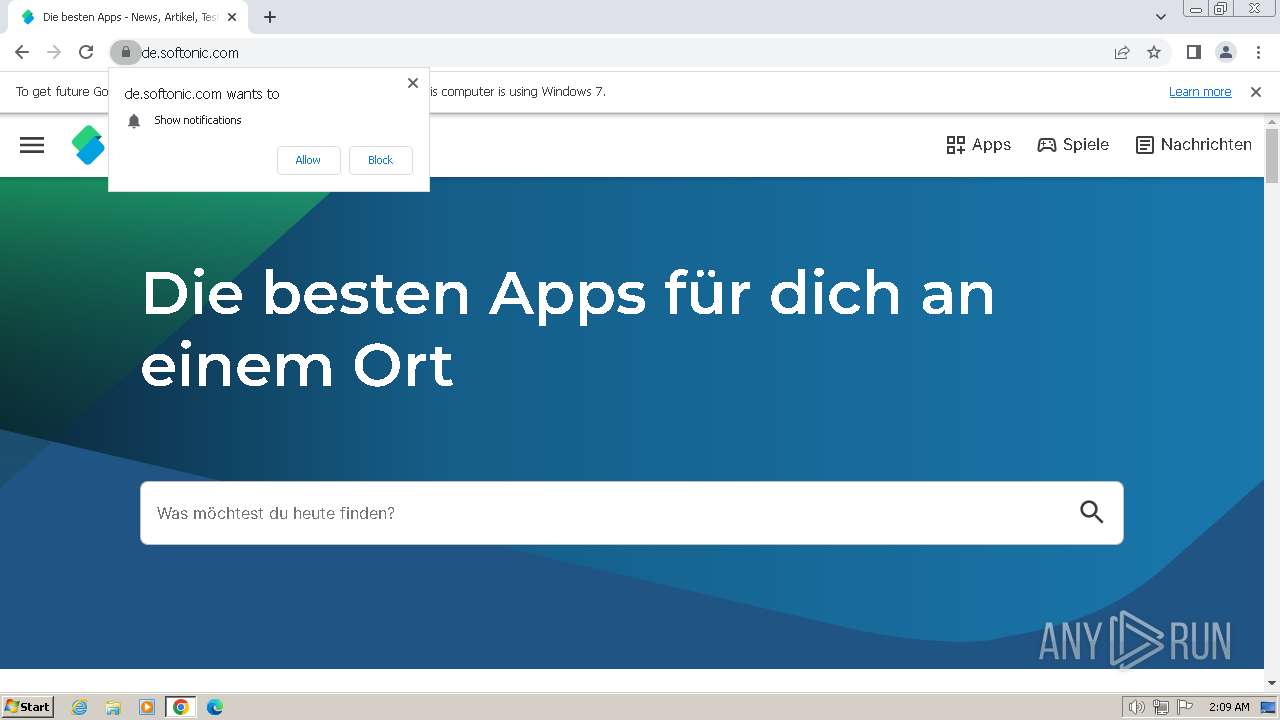The height and width of the screenshot is (720, 1280).
Task: Open the Apps section
Action: click(x=978, y=145)
